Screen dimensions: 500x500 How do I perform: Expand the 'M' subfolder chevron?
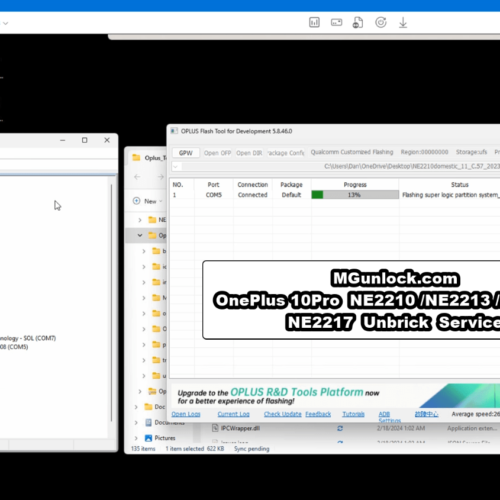(x=144, y=298)
